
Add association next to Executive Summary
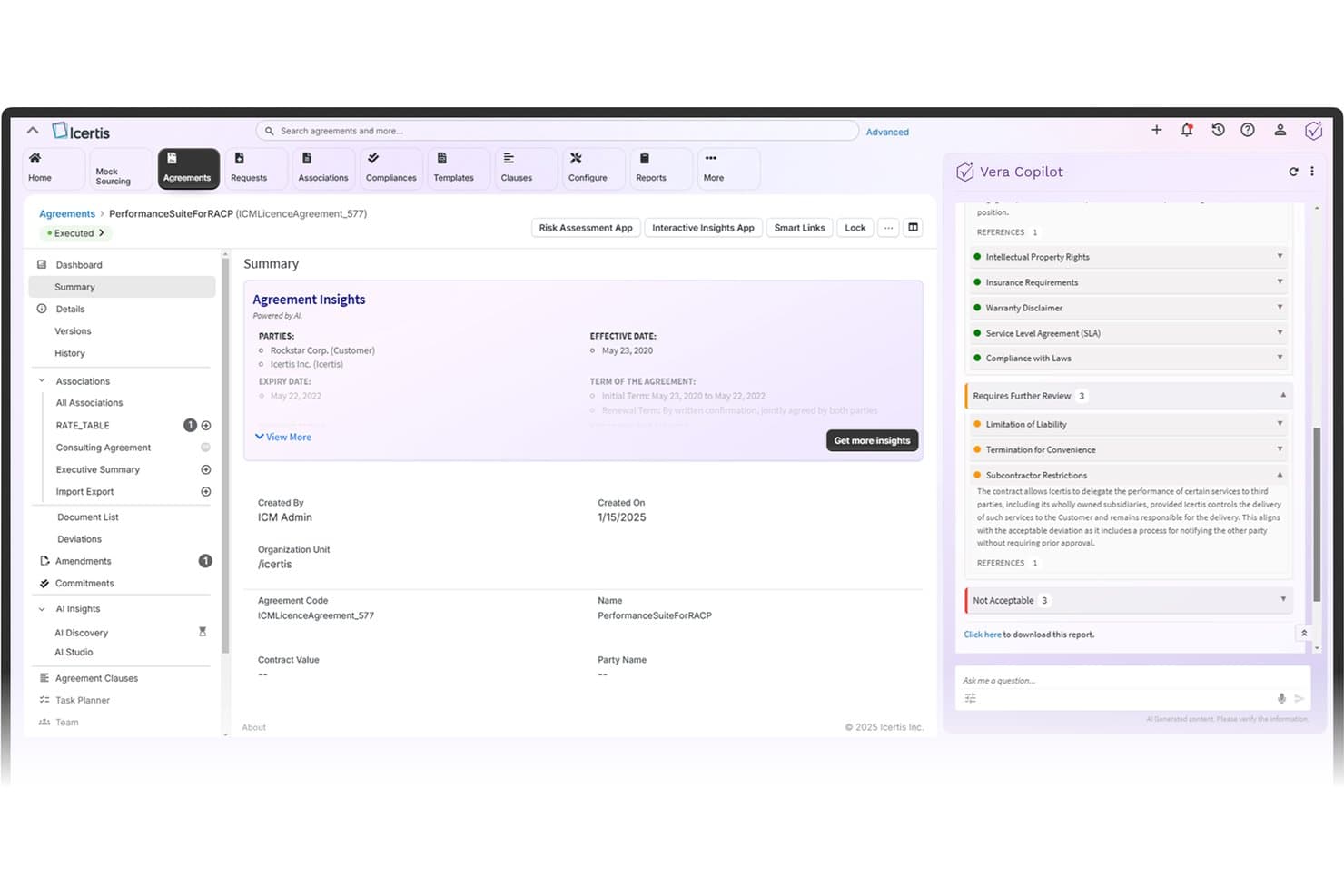206,469
